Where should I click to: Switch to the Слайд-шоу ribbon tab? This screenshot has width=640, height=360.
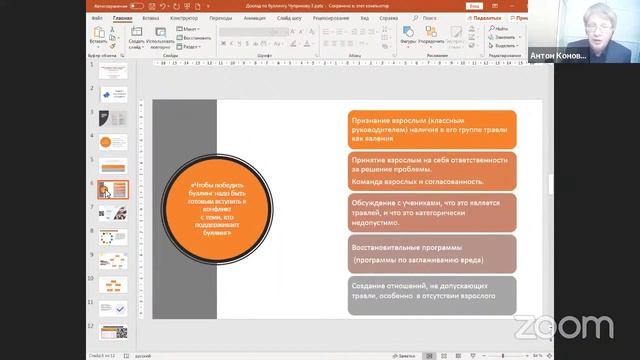pyautogui.click(x=289, y=18)
